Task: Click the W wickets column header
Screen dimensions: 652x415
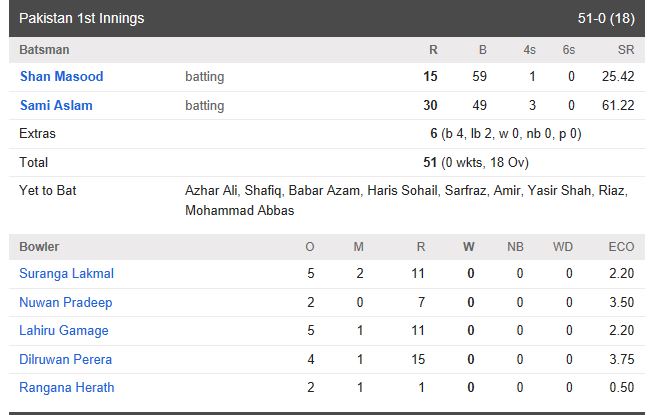Action: tap(469, 247)
